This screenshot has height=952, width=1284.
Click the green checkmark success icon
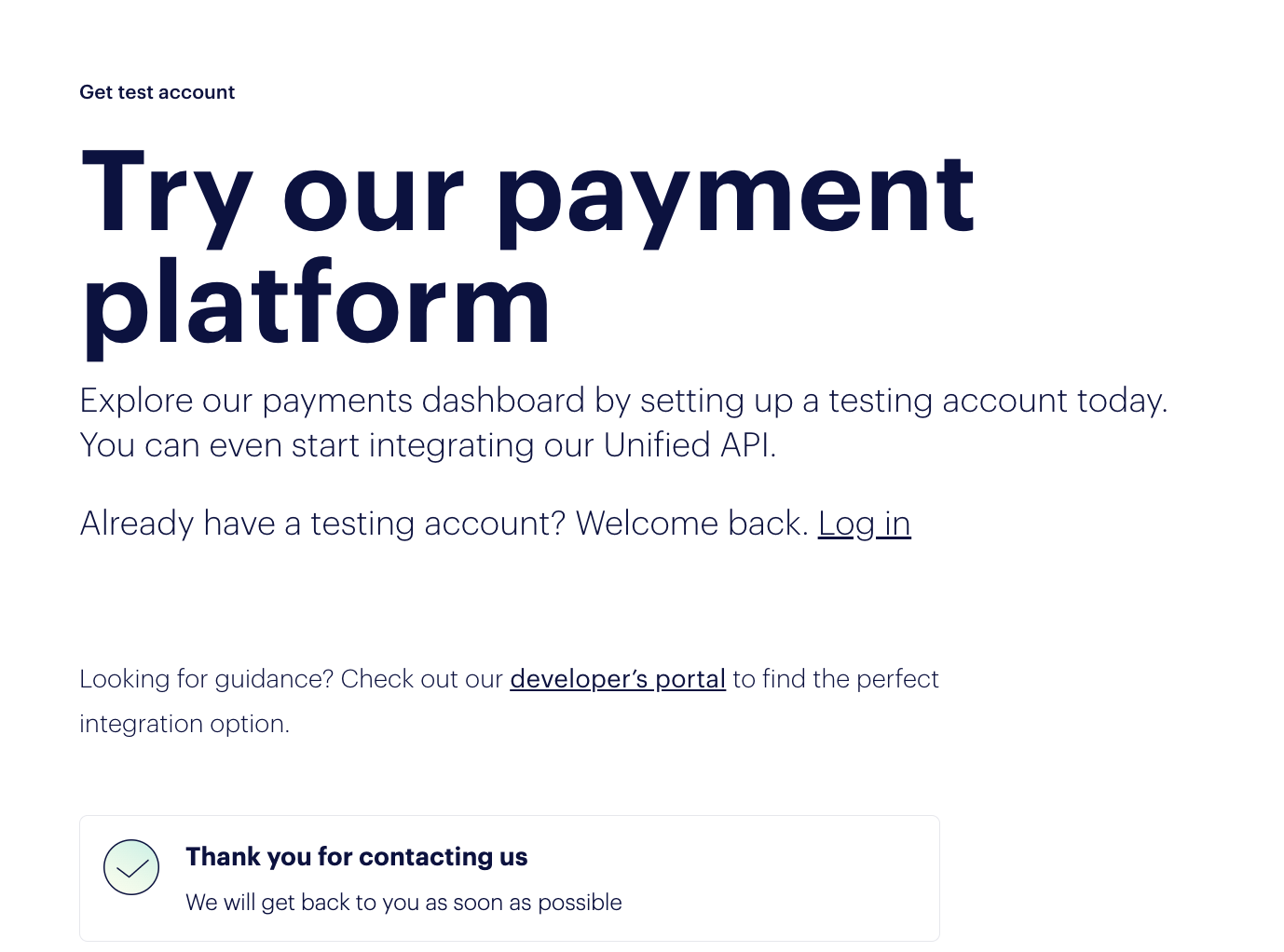tap(131, 867)
